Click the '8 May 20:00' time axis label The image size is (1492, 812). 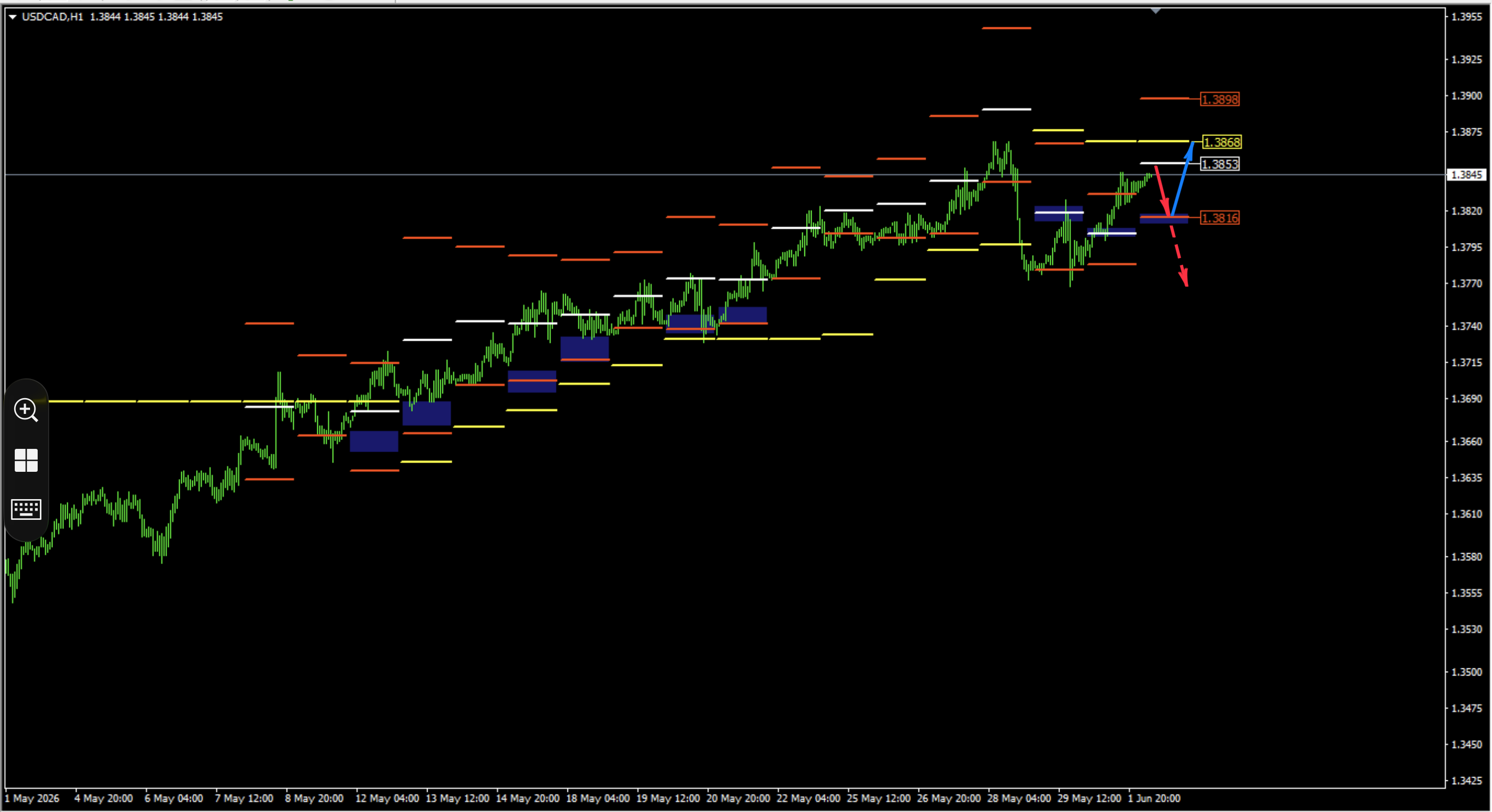tap(314, 799)
